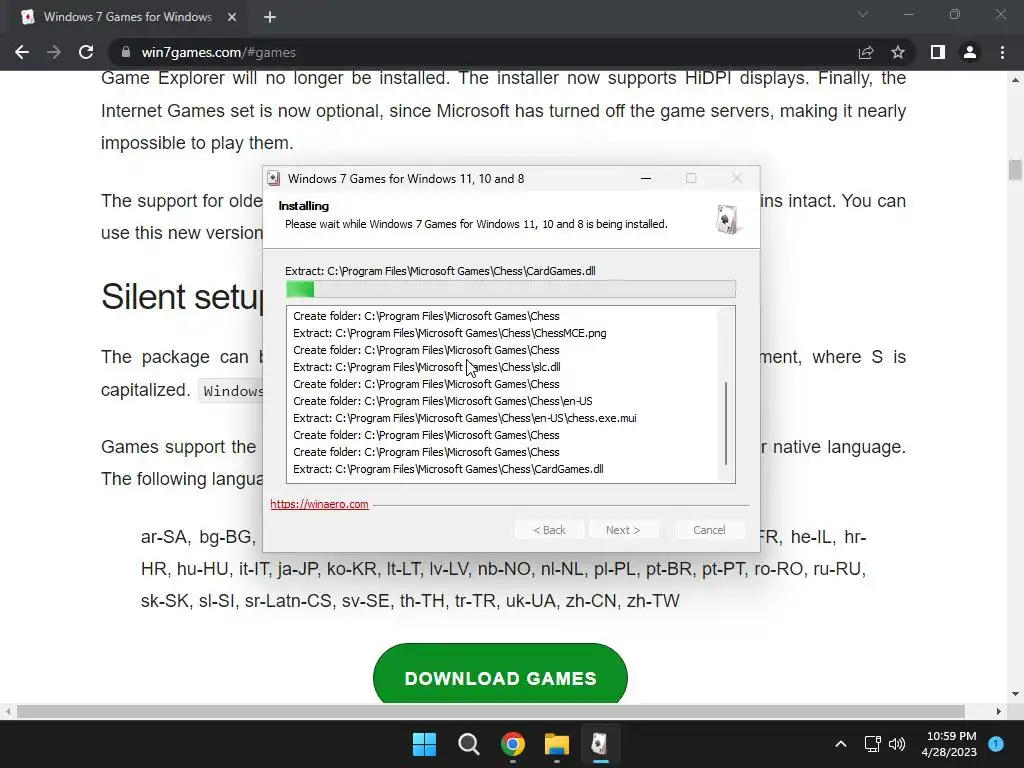Open network icon in system tray
The height and width of the screenshot is (768, 1024).
coord(872,744)
